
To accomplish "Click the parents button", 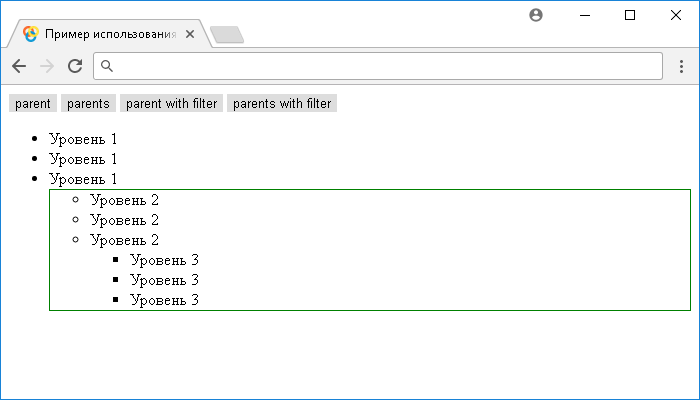I will pyautogui.click(x=88, y=103).
